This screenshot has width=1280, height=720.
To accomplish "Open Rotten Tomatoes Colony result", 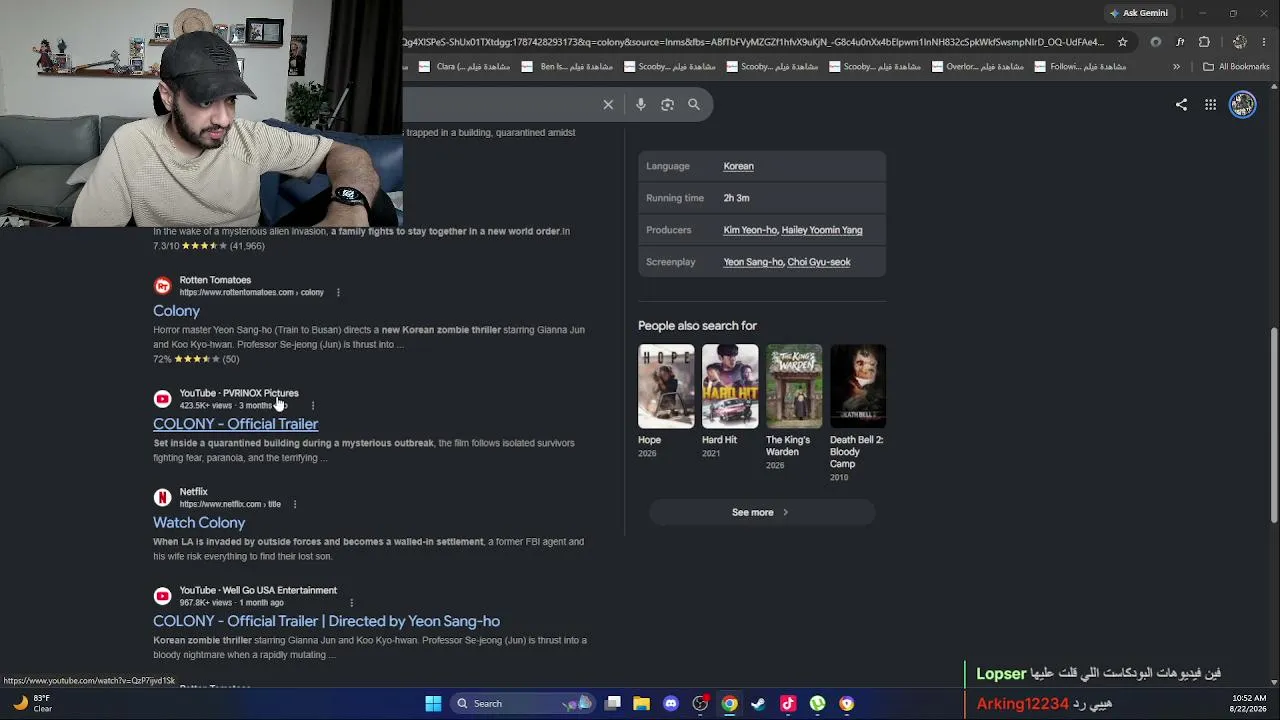I will click(x=176, y=311).
